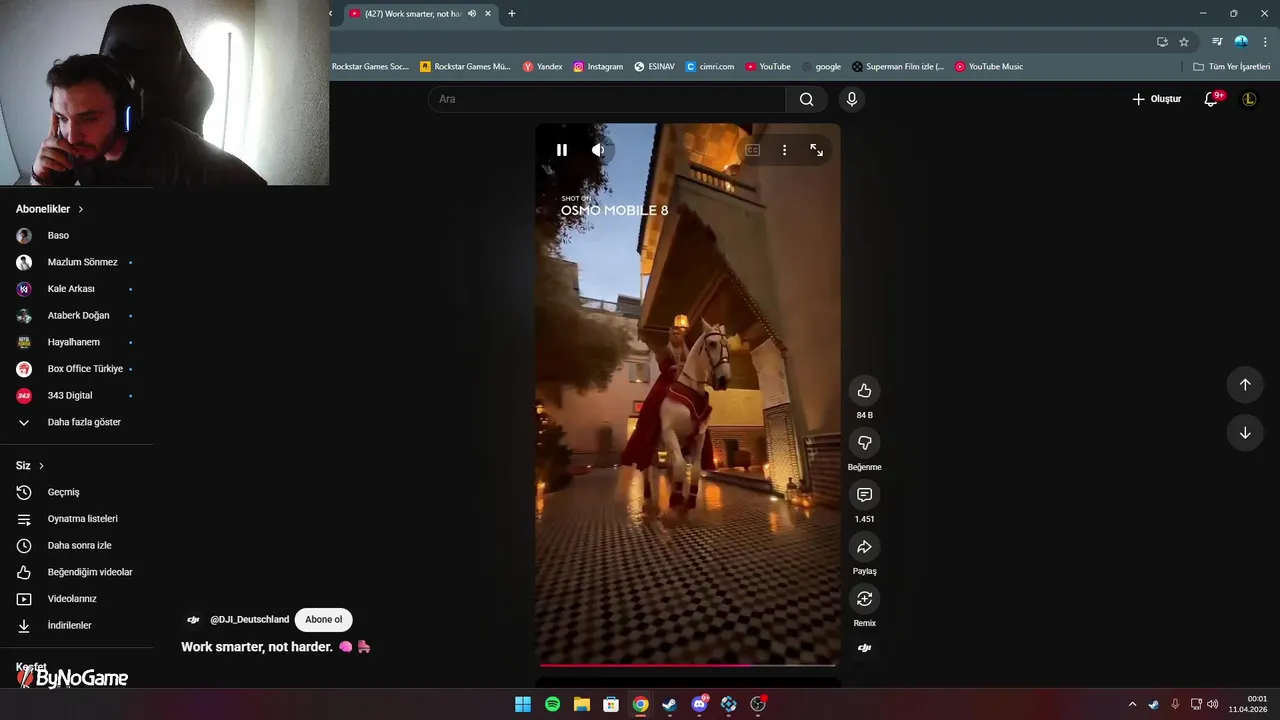Open the DJI sound avatar below Remix
The width and height of the screenshot is (1280, 720).
[864, 648]
